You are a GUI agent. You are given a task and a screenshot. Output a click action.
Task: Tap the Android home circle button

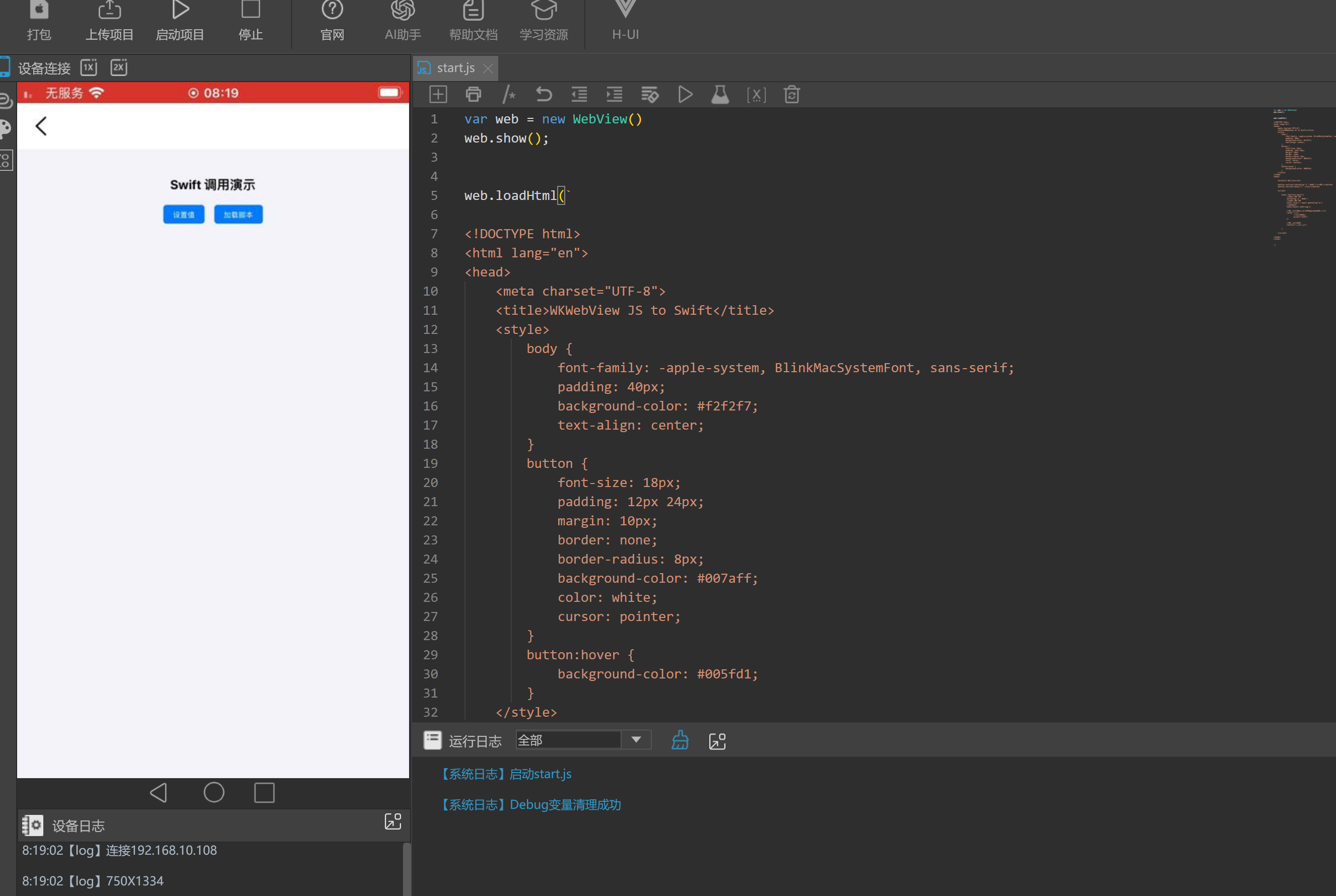click(x=214, y=793)
